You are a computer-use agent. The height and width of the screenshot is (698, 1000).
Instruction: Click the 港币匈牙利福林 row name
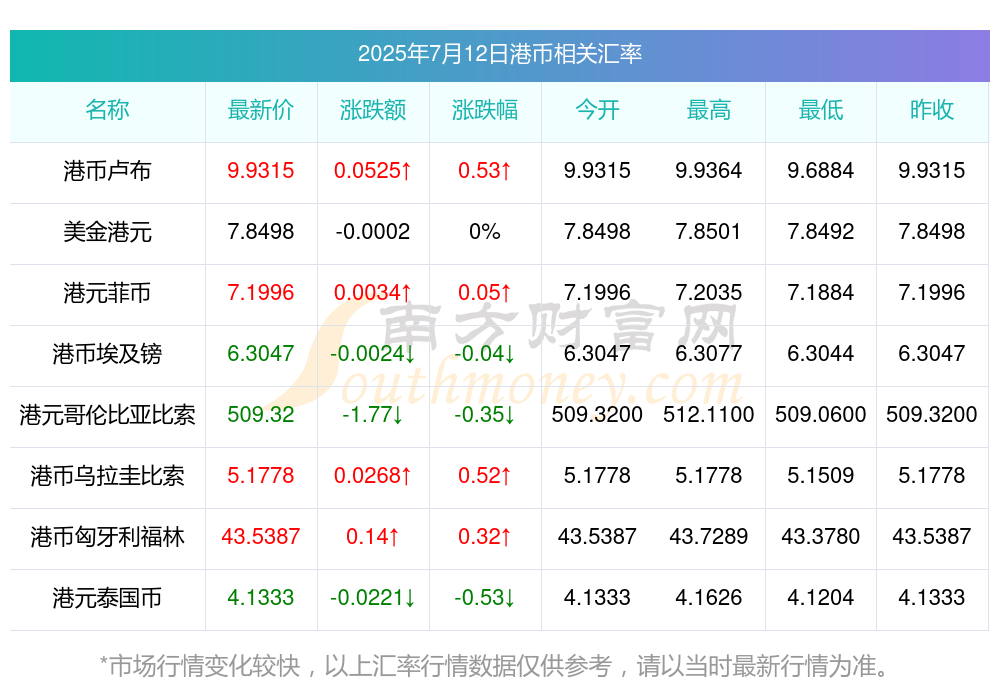pyautogui.click(x=107, y=537)
